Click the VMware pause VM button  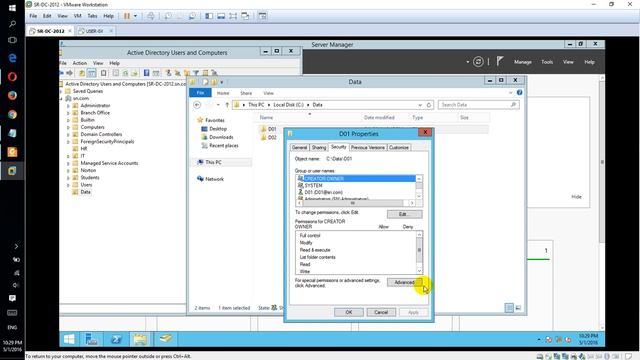pyautogui.click(x=127, y=16)
